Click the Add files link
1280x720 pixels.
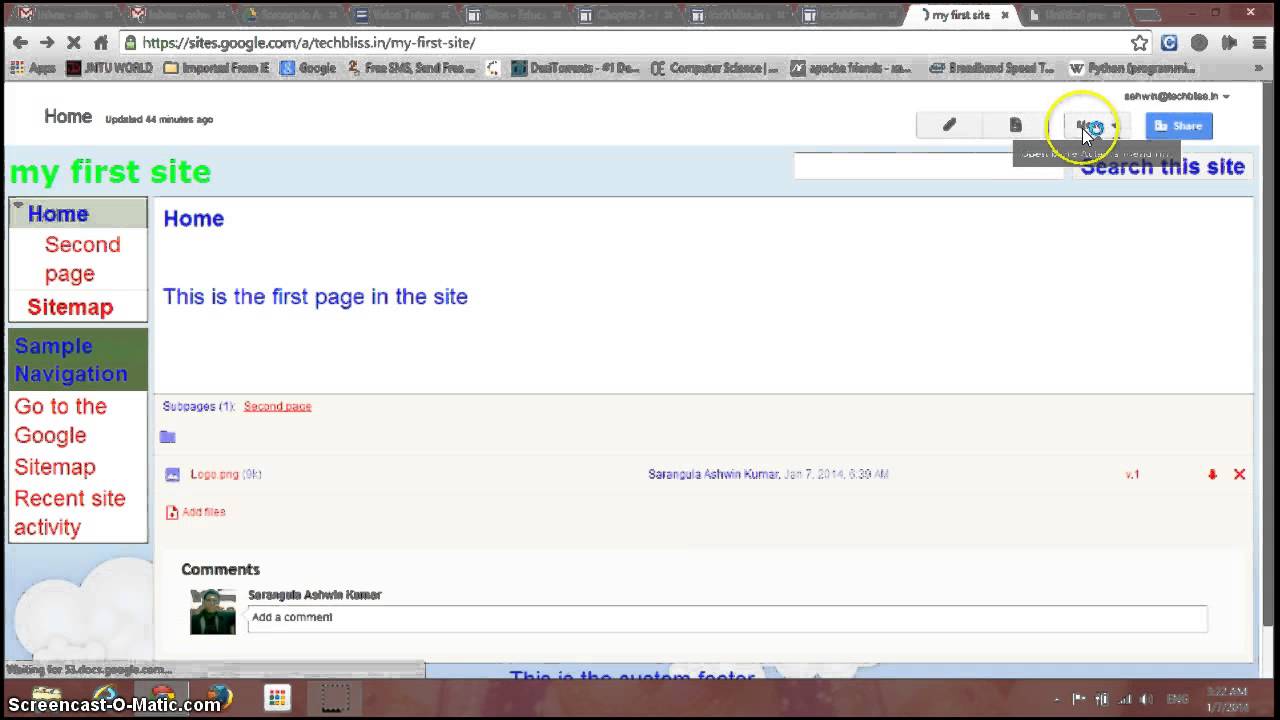pyautogui.click(x=203, y=511)
